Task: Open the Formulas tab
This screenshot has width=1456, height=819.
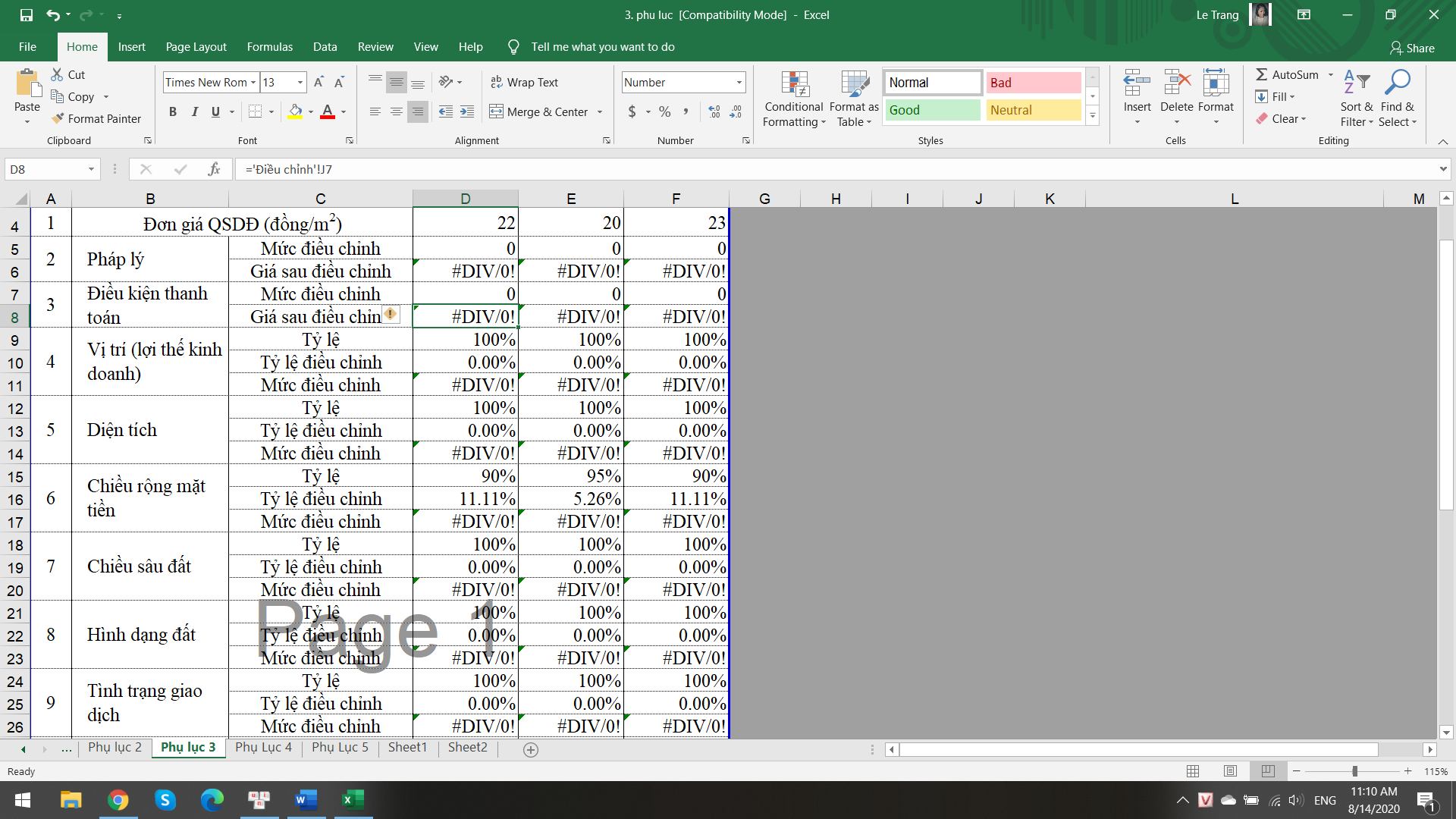Action: coord(269,47)
